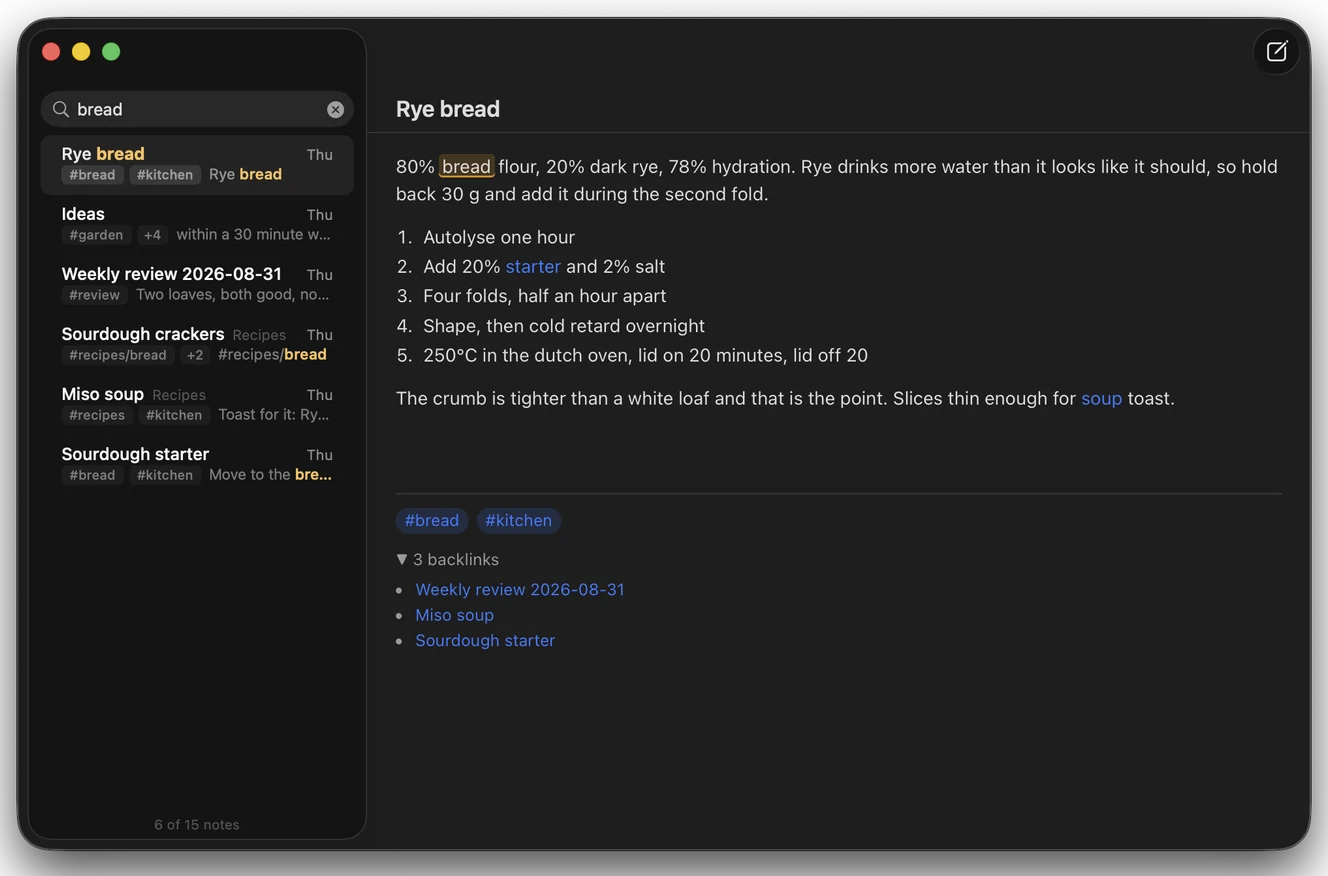Click "Shape, then cold retard overnight" step
This screenshot has height=876, width=1328.
click(x=564, y=326)
